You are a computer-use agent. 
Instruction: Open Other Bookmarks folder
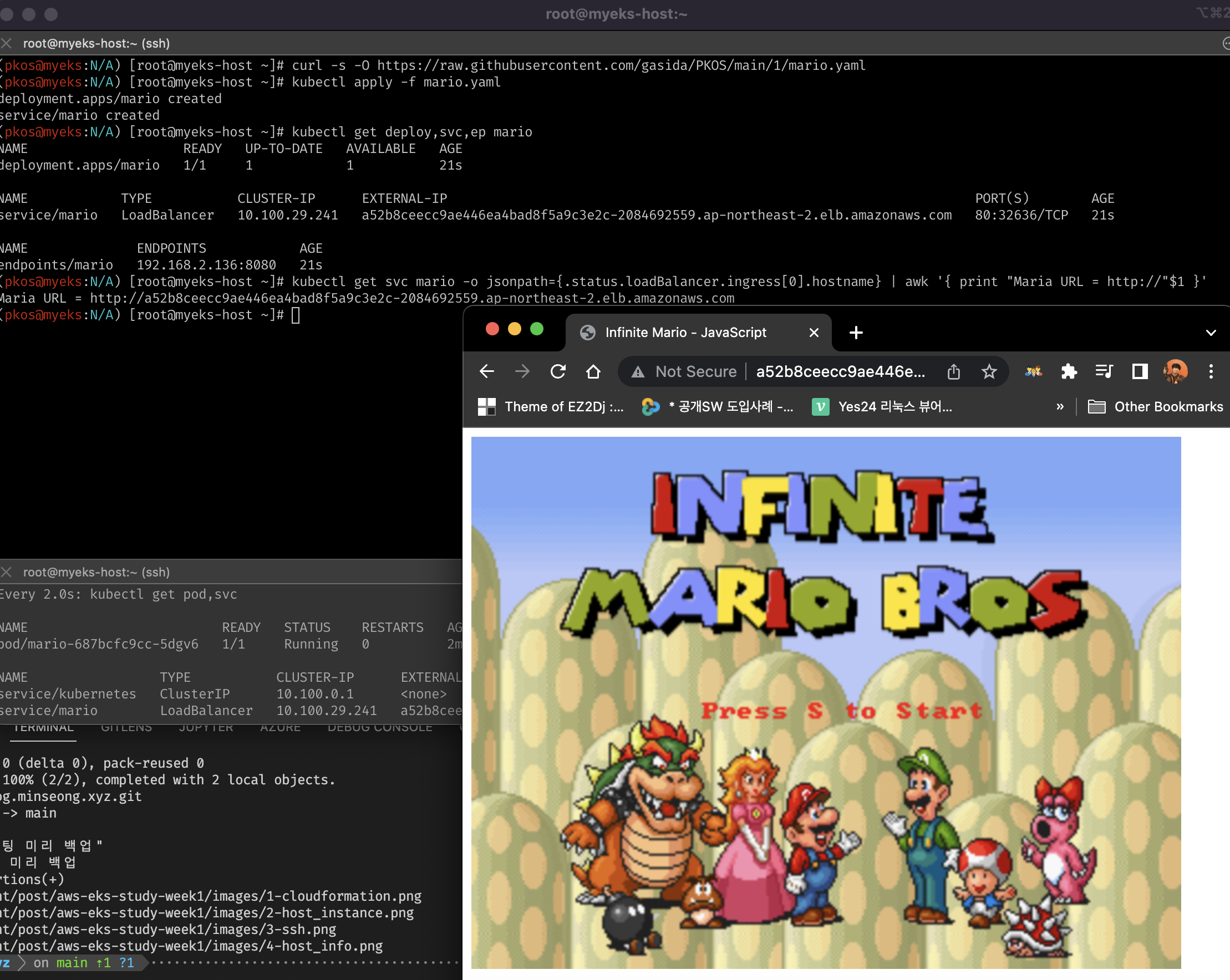click(x=1155, y=406)
